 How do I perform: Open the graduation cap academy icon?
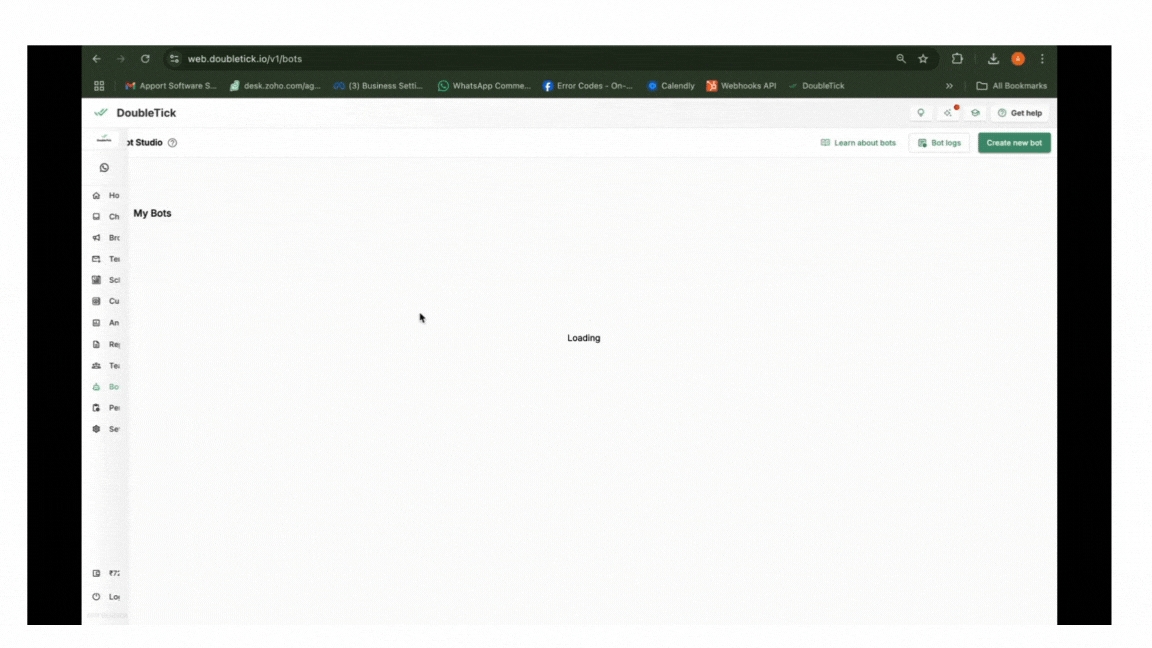975,113
